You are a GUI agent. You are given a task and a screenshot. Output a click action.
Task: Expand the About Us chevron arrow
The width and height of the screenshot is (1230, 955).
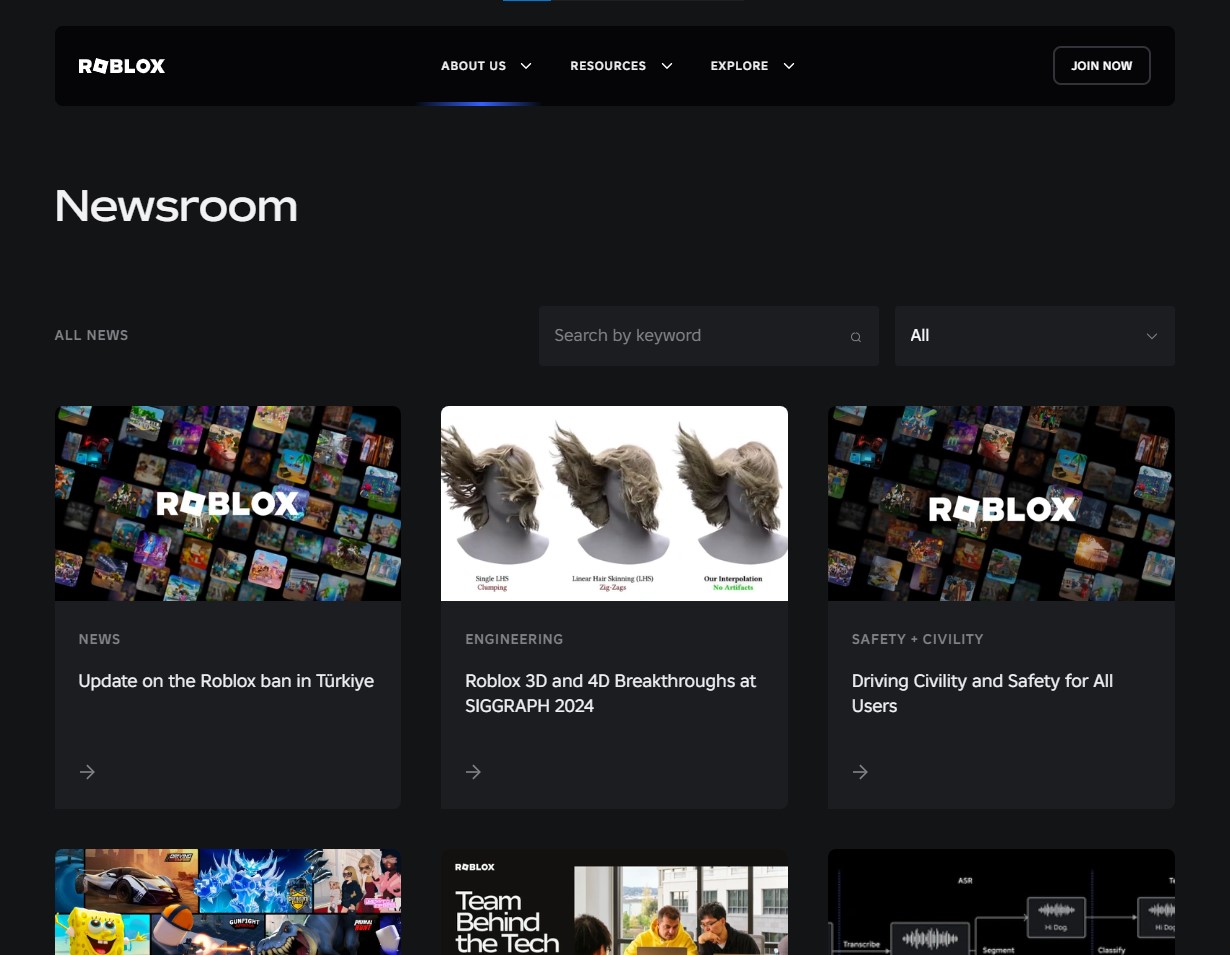(526, 66)
